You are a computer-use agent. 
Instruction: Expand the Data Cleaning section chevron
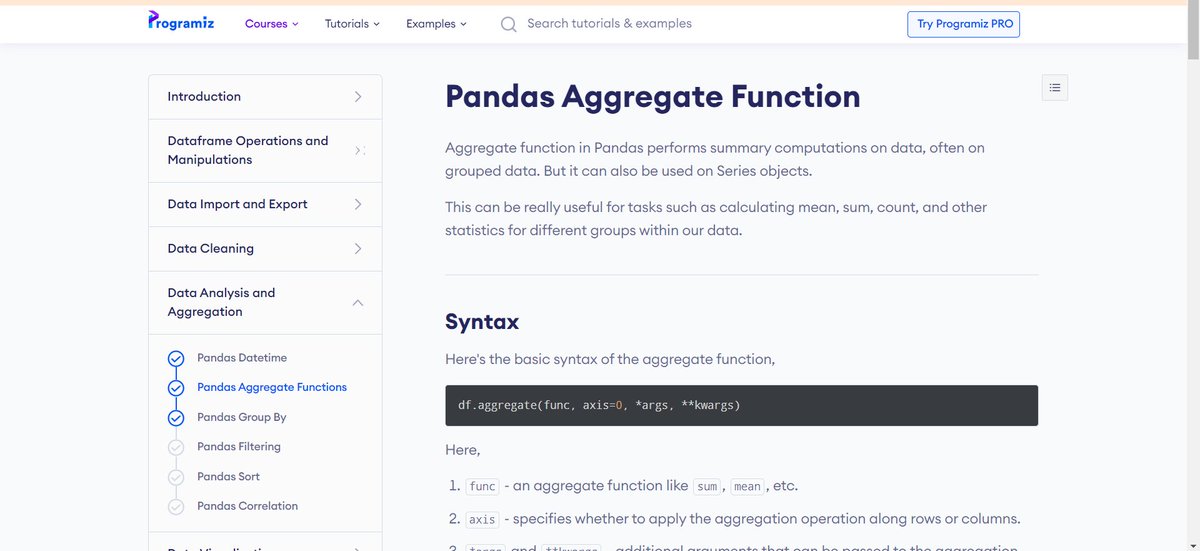click(x=358, y=249)
